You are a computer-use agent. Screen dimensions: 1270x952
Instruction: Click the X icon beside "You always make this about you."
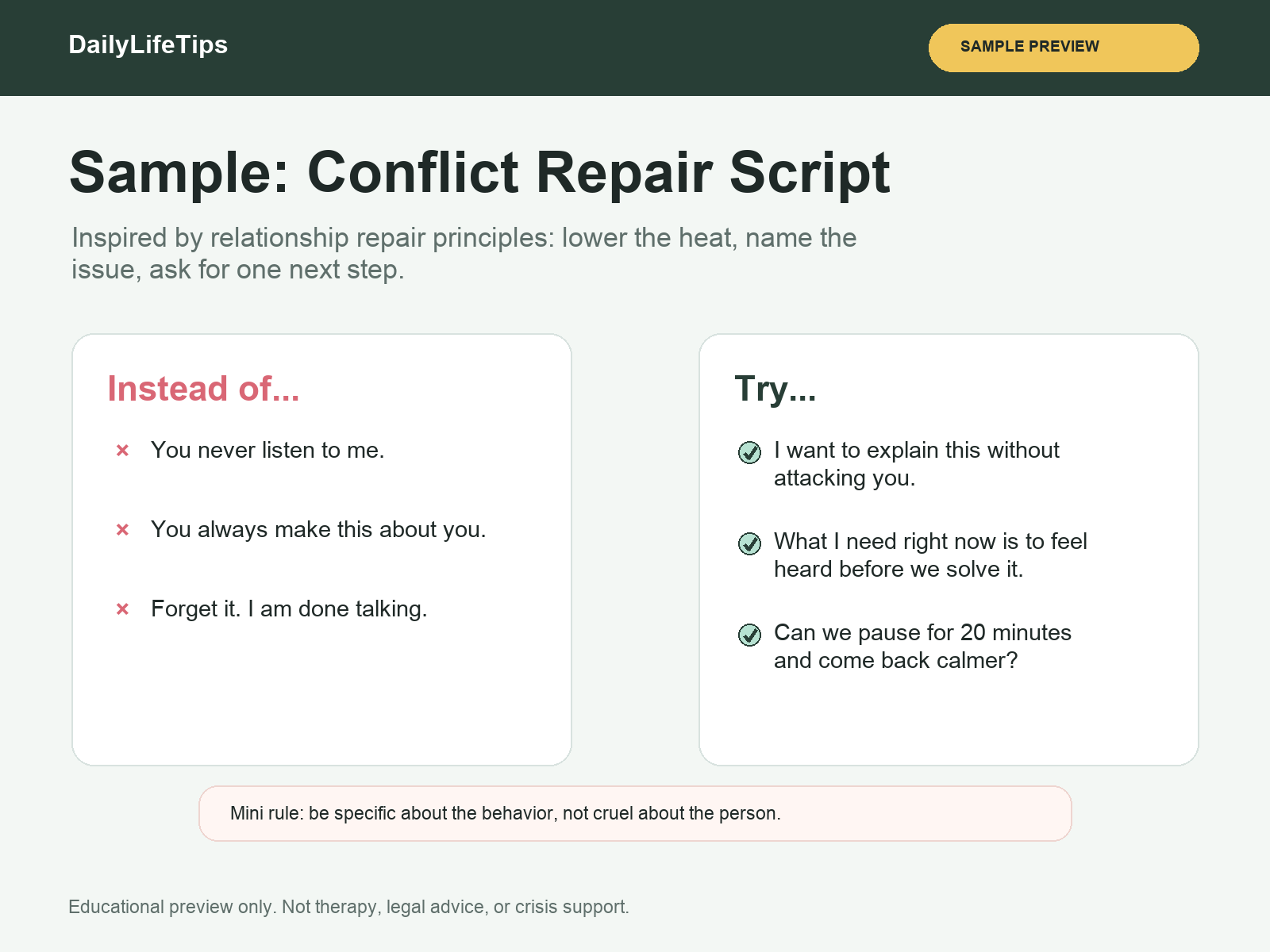[x=122, y=530]
